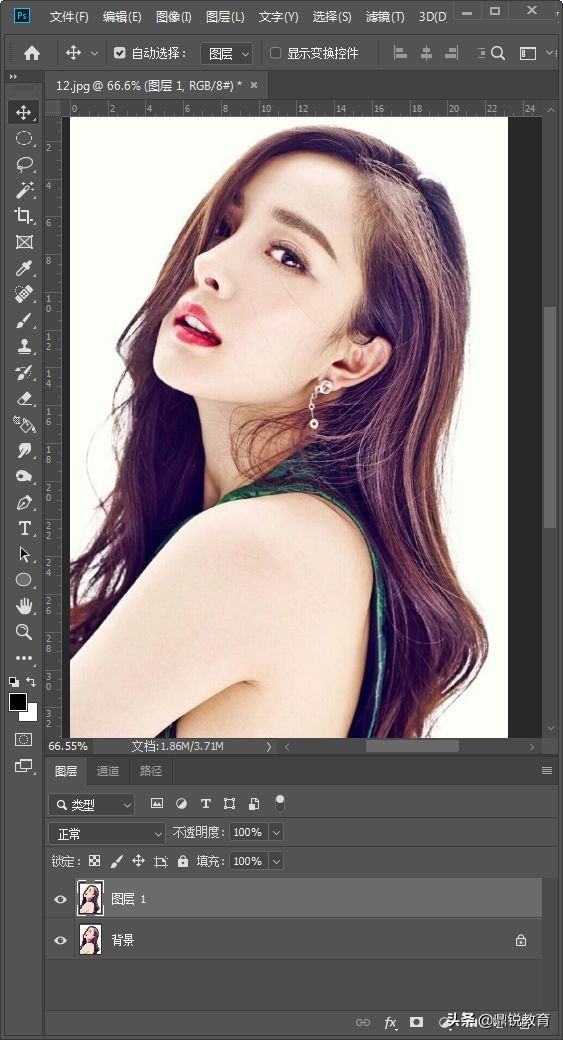Select the Horizontal Type tool
Screen dimensions: 563x1040
pyautogui.click(x=24, y=529)
